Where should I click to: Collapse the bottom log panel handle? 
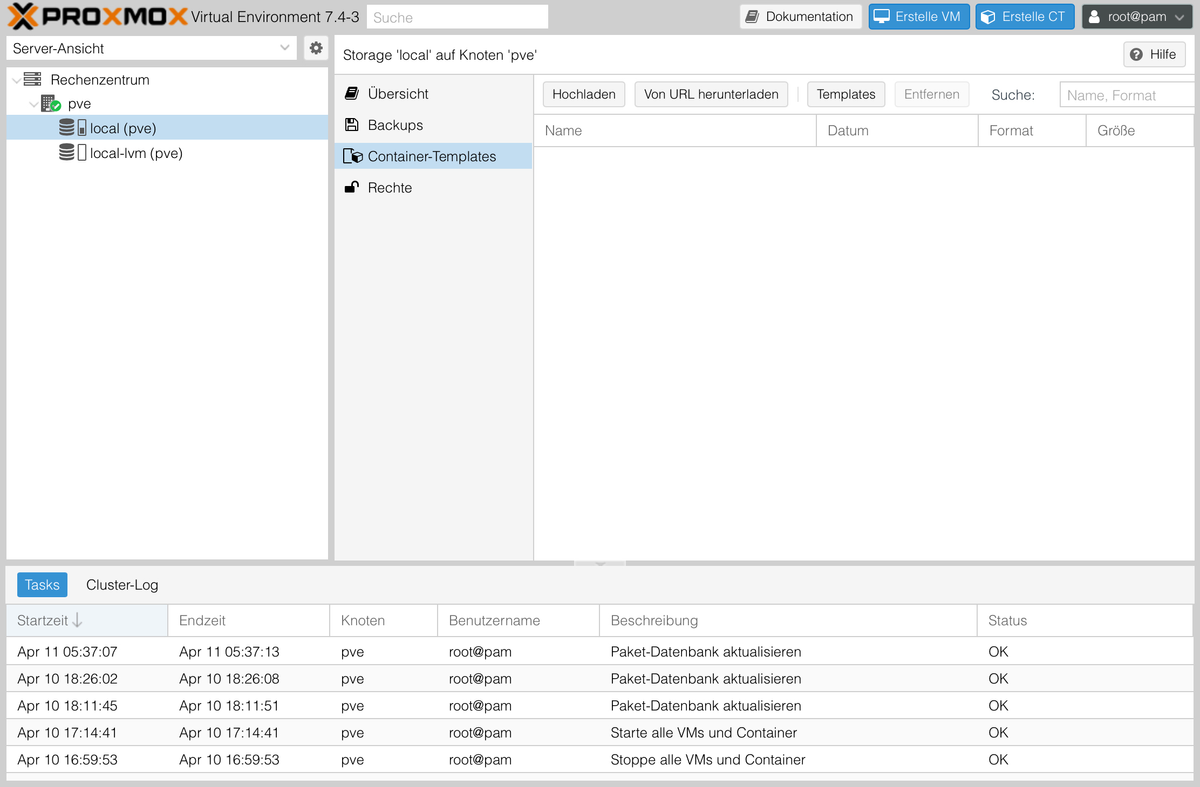(x=600, y=564)
